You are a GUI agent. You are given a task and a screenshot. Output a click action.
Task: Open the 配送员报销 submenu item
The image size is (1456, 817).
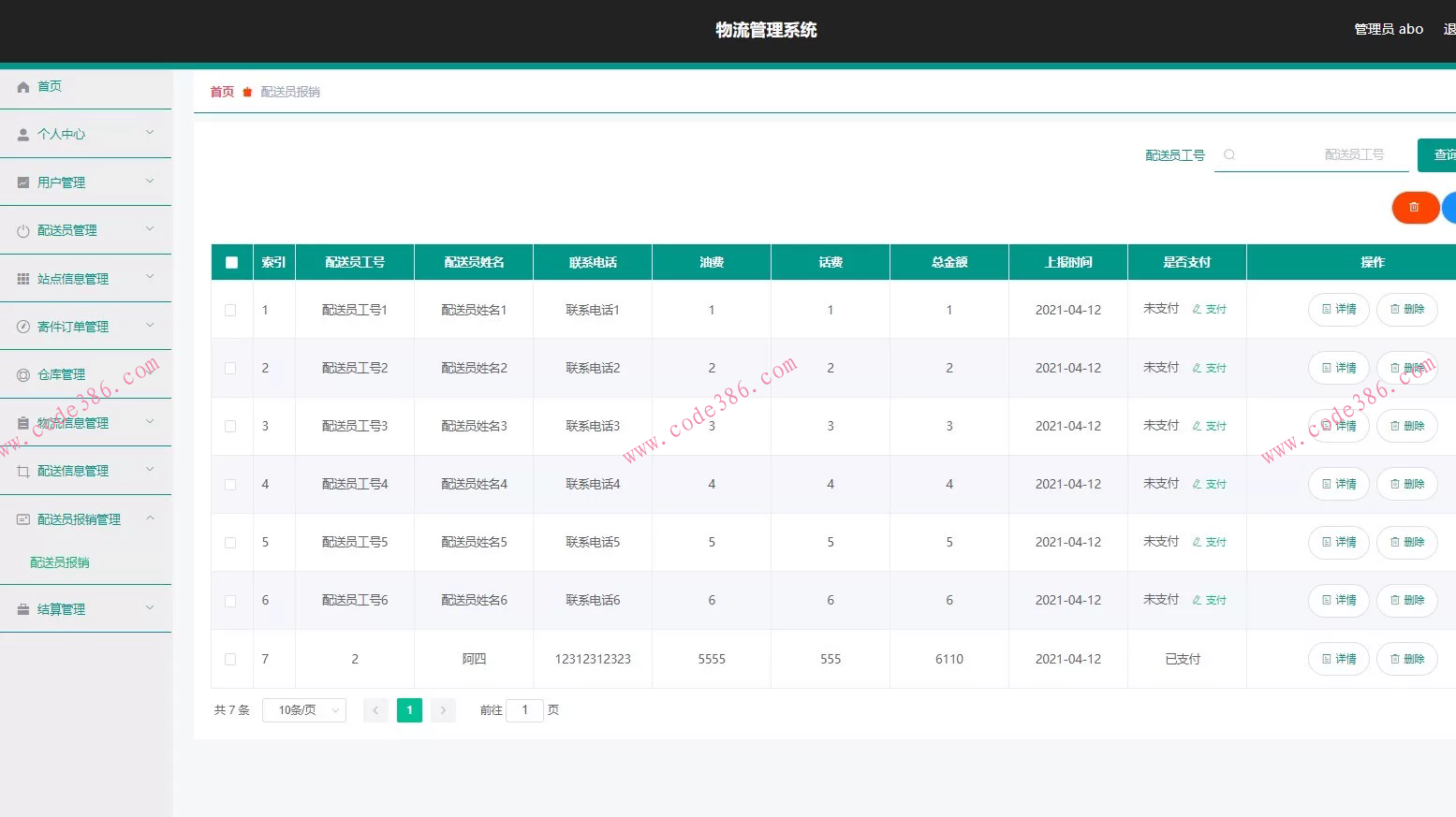[60, 562]
